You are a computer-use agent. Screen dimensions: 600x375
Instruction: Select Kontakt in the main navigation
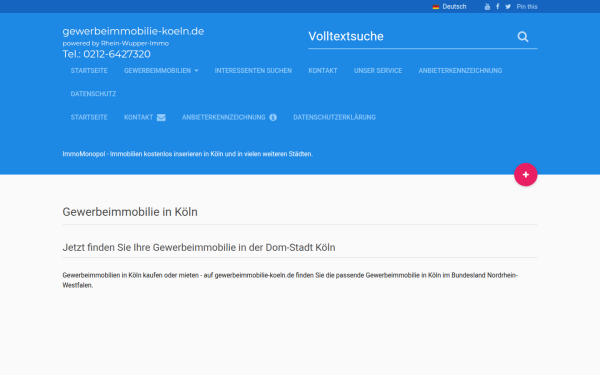tap(323, 71)
